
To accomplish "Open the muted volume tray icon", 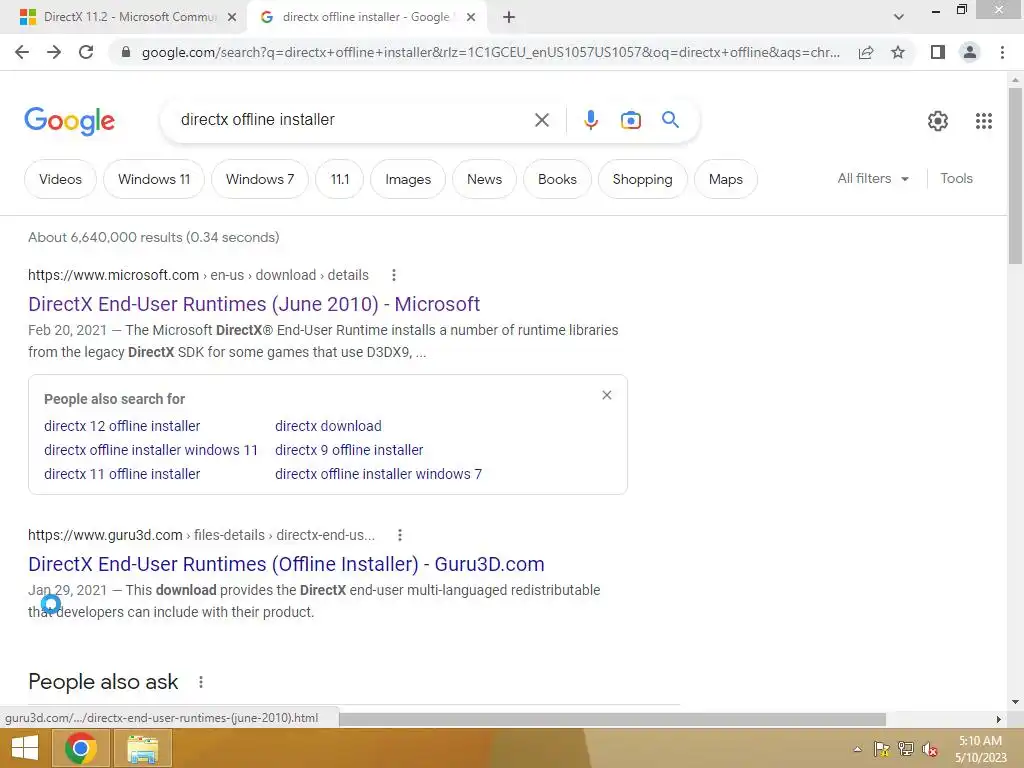I will point(930,749).
